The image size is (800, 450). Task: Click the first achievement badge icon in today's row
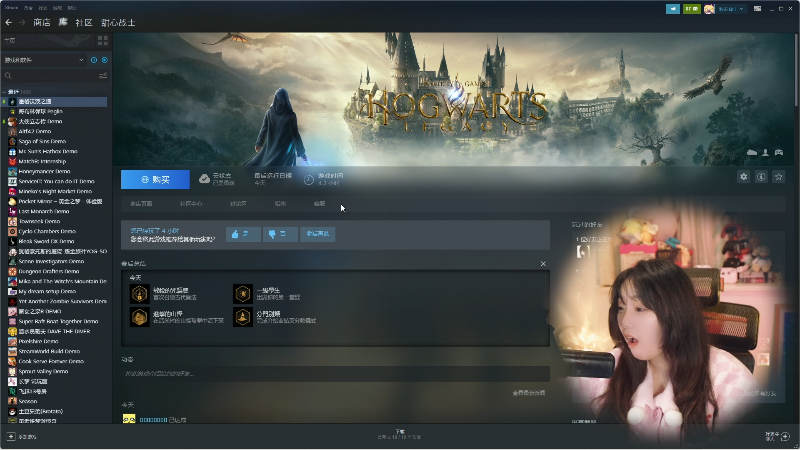pos(139,294)
